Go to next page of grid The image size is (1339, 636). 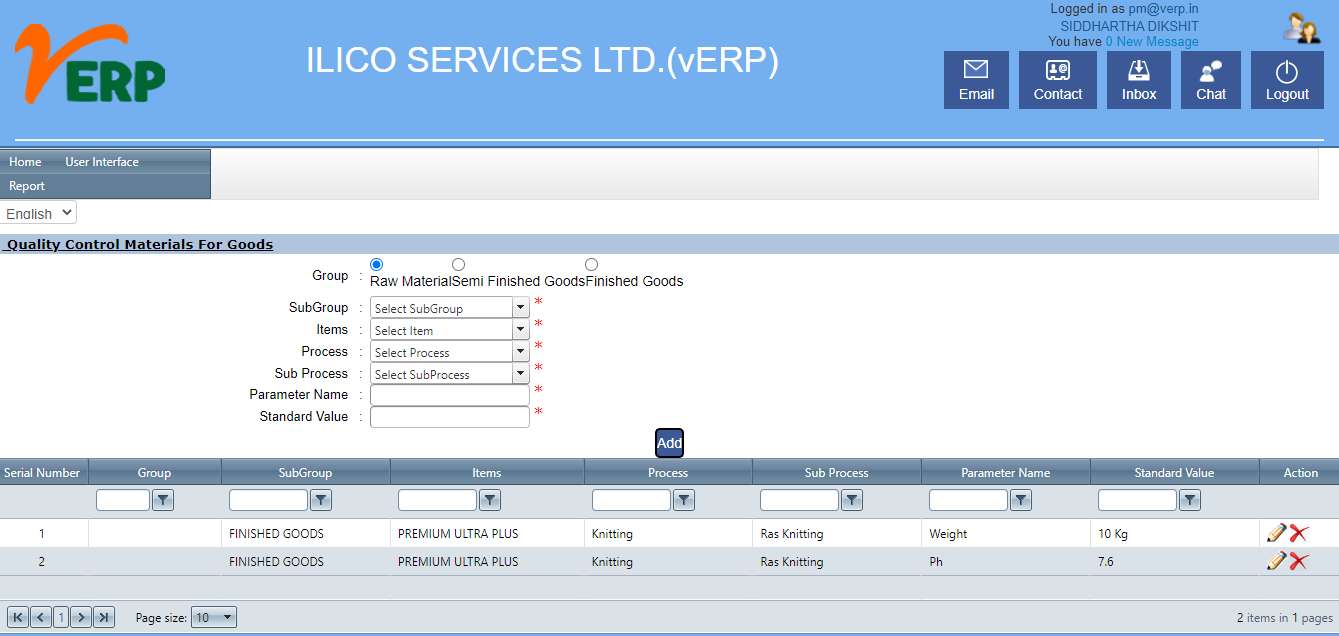click(x=82, y=617)
